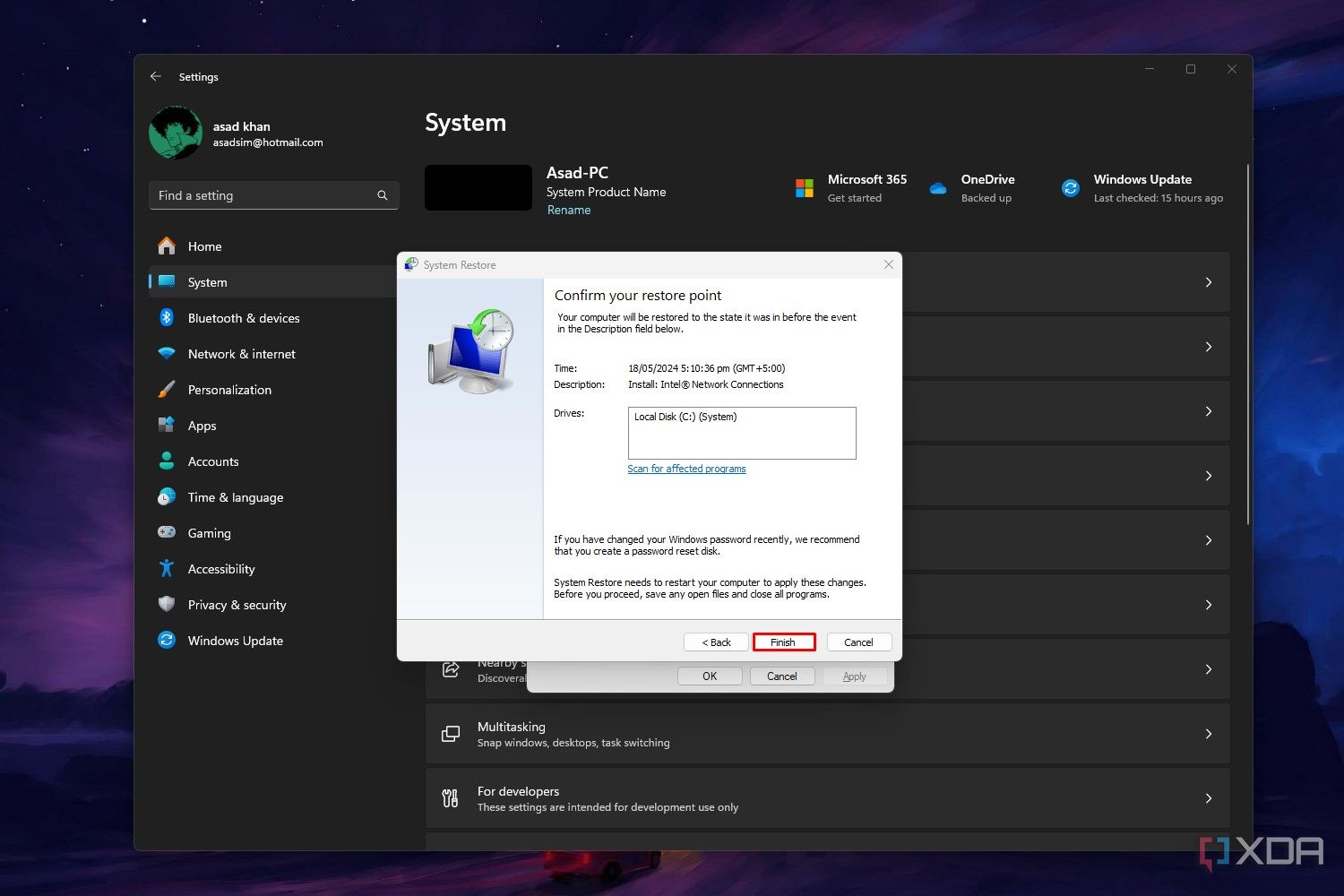Click the asad khan profile avatar
Image resolution: width=1344 pixels, height=896 pixels.
pyautogui.click(x=176, y=133)
